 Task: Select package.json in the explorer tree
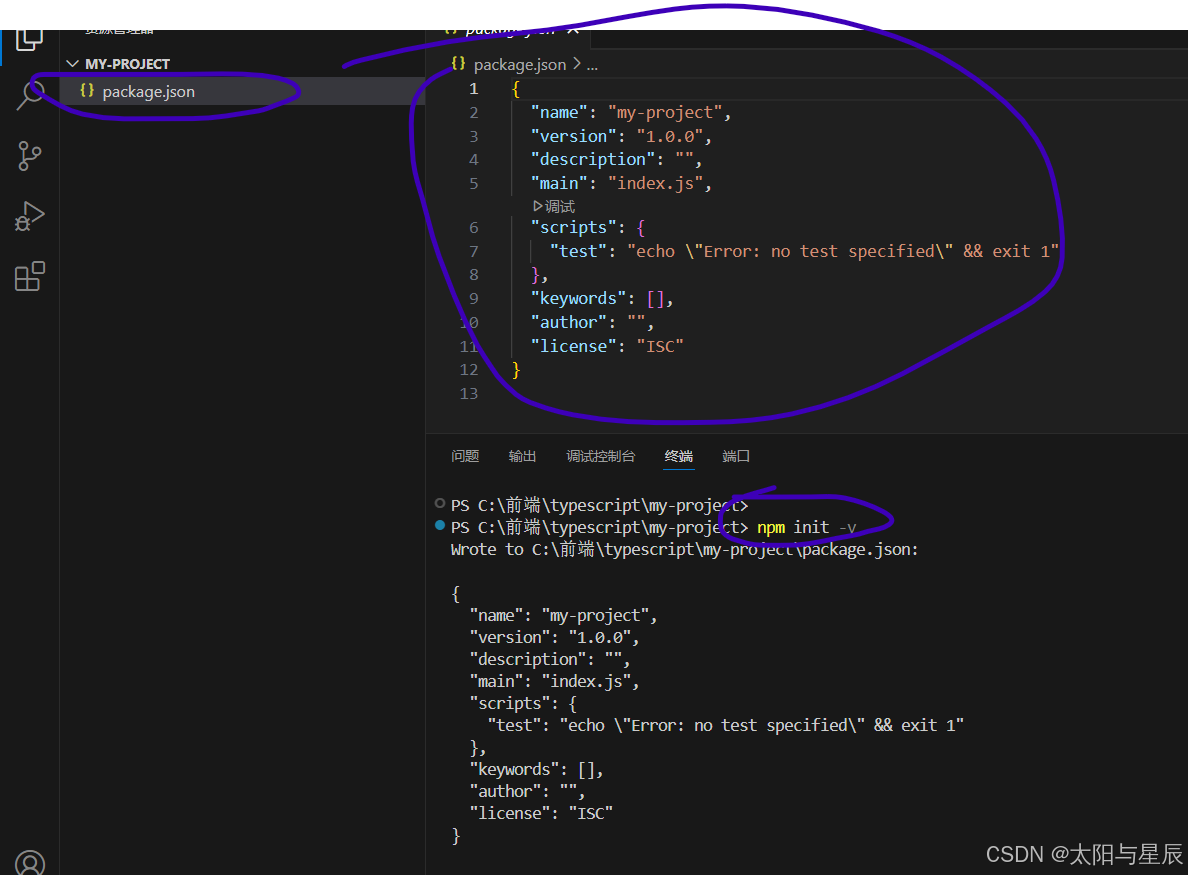click(x=242, y=92)
